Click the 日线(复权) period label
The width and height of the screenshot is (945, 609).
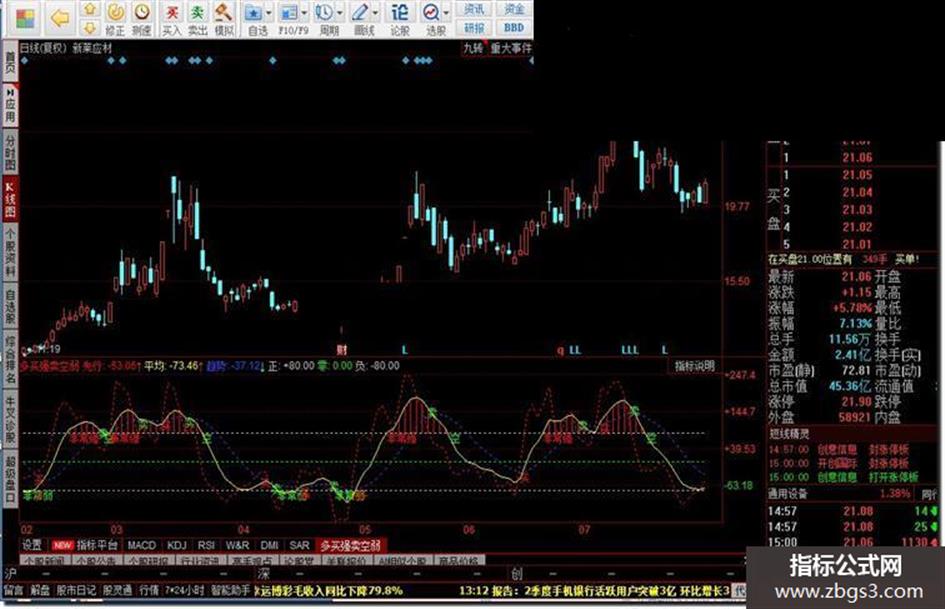[x=44, y=48]
